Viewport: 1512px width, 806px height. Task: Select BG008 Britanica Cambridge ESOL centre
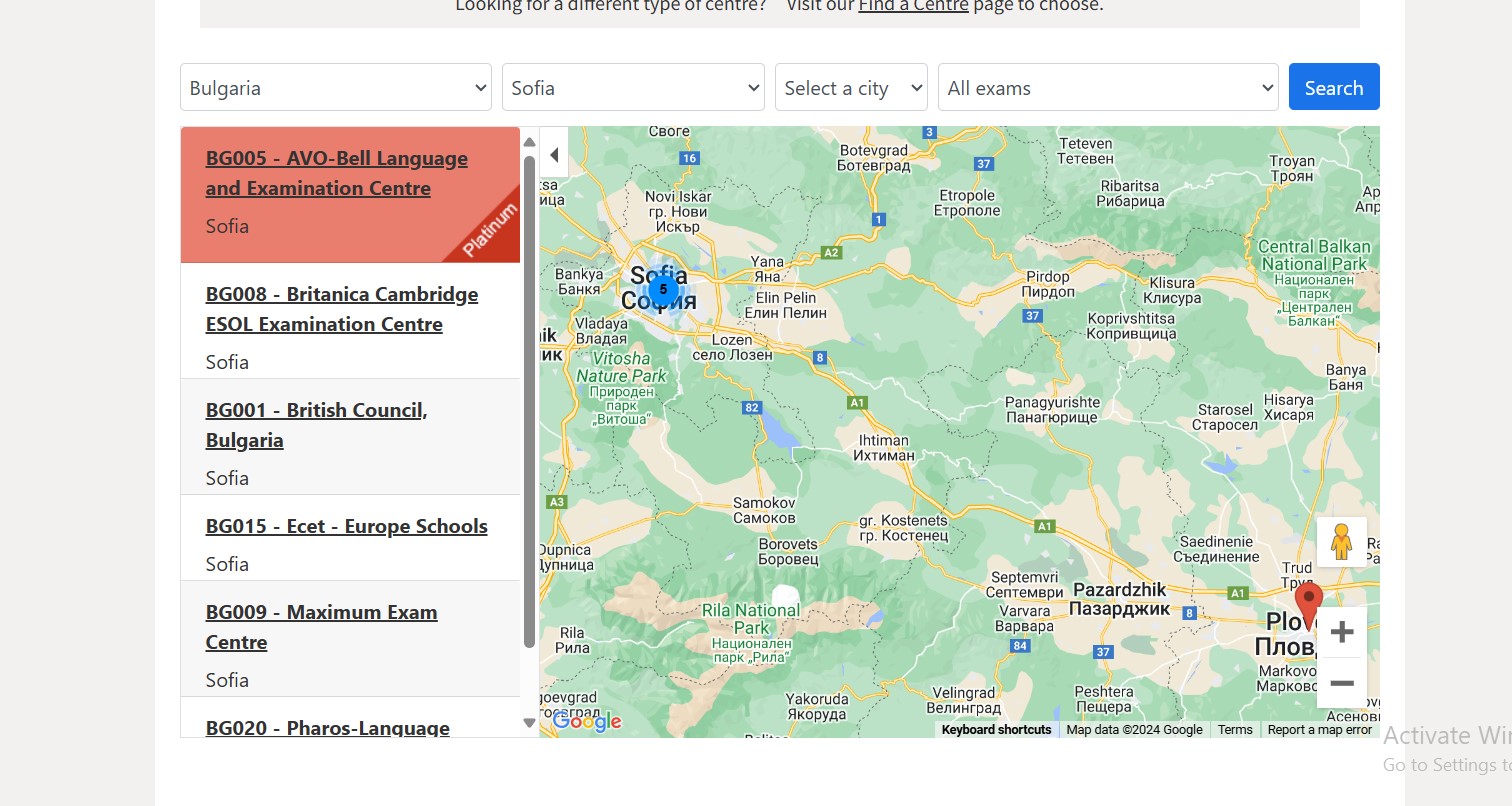(341, 309)
